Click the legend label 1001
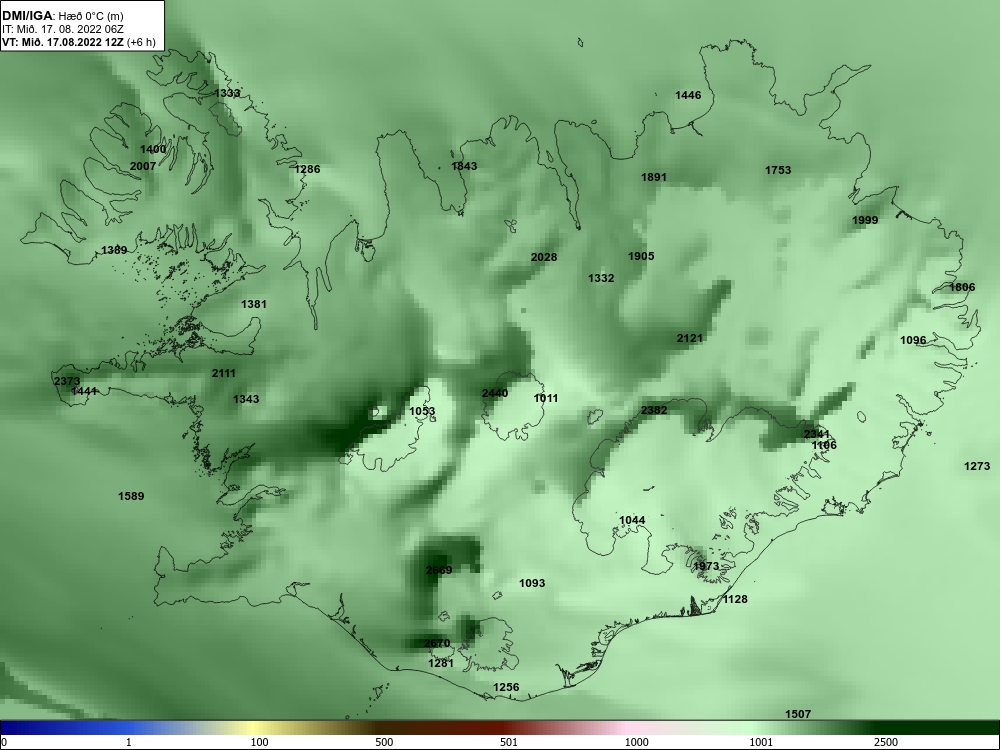 (761, 742)
